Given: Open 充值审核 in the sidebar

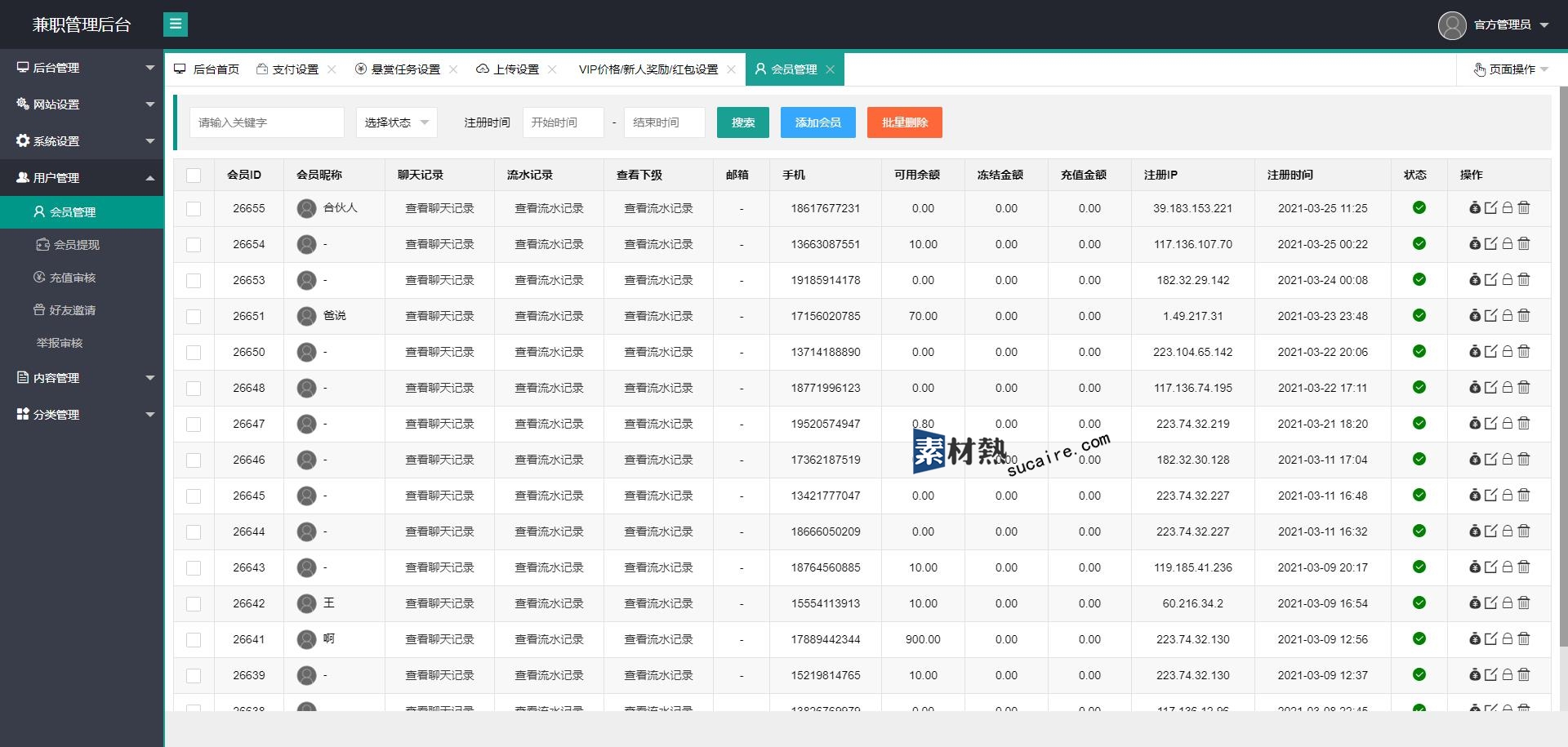Looking at the screenshot, I should pyautogui.click(x=82, y=278).
